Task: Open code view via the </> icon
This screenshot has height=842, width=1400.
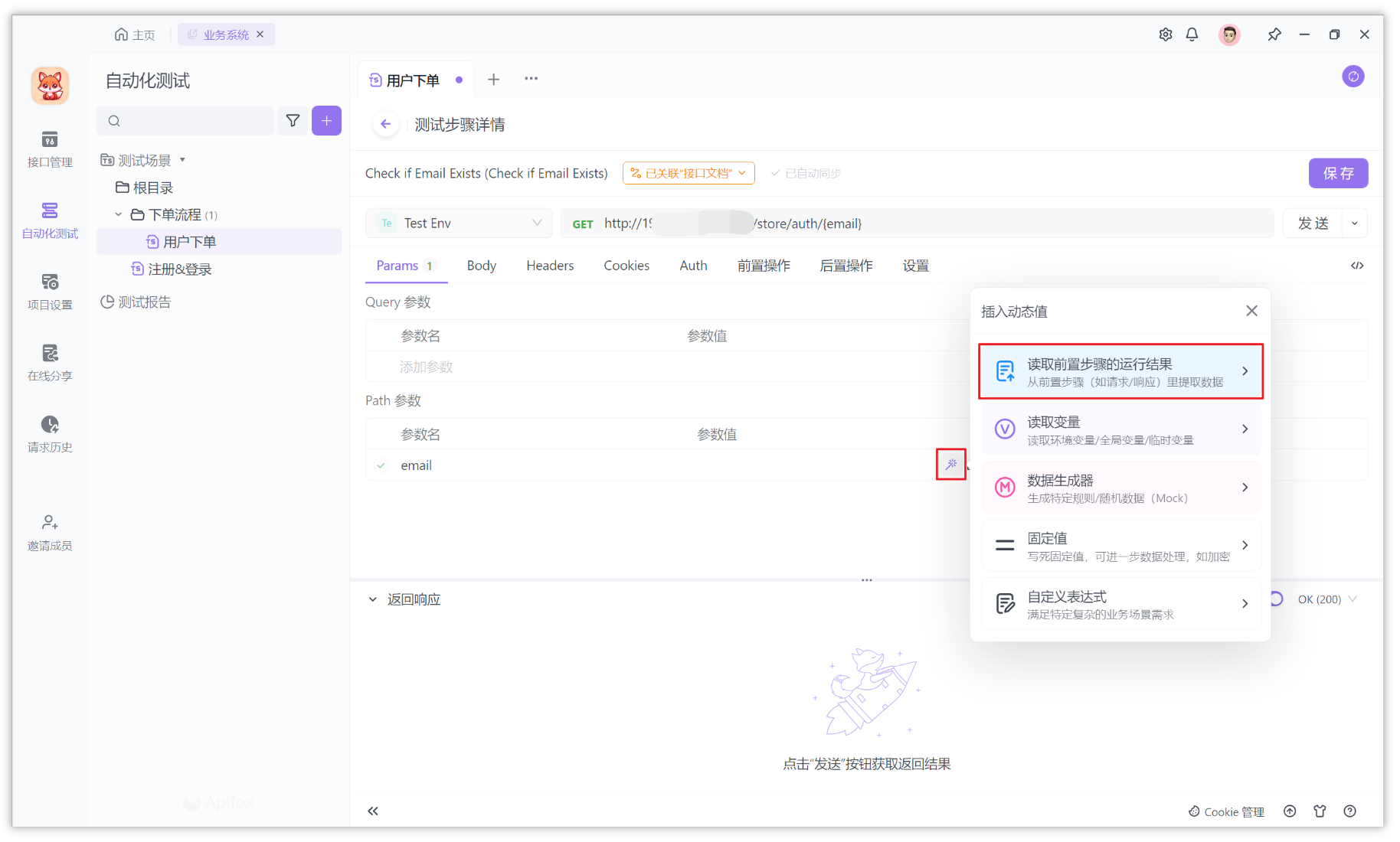Action: coord(1357,265)
